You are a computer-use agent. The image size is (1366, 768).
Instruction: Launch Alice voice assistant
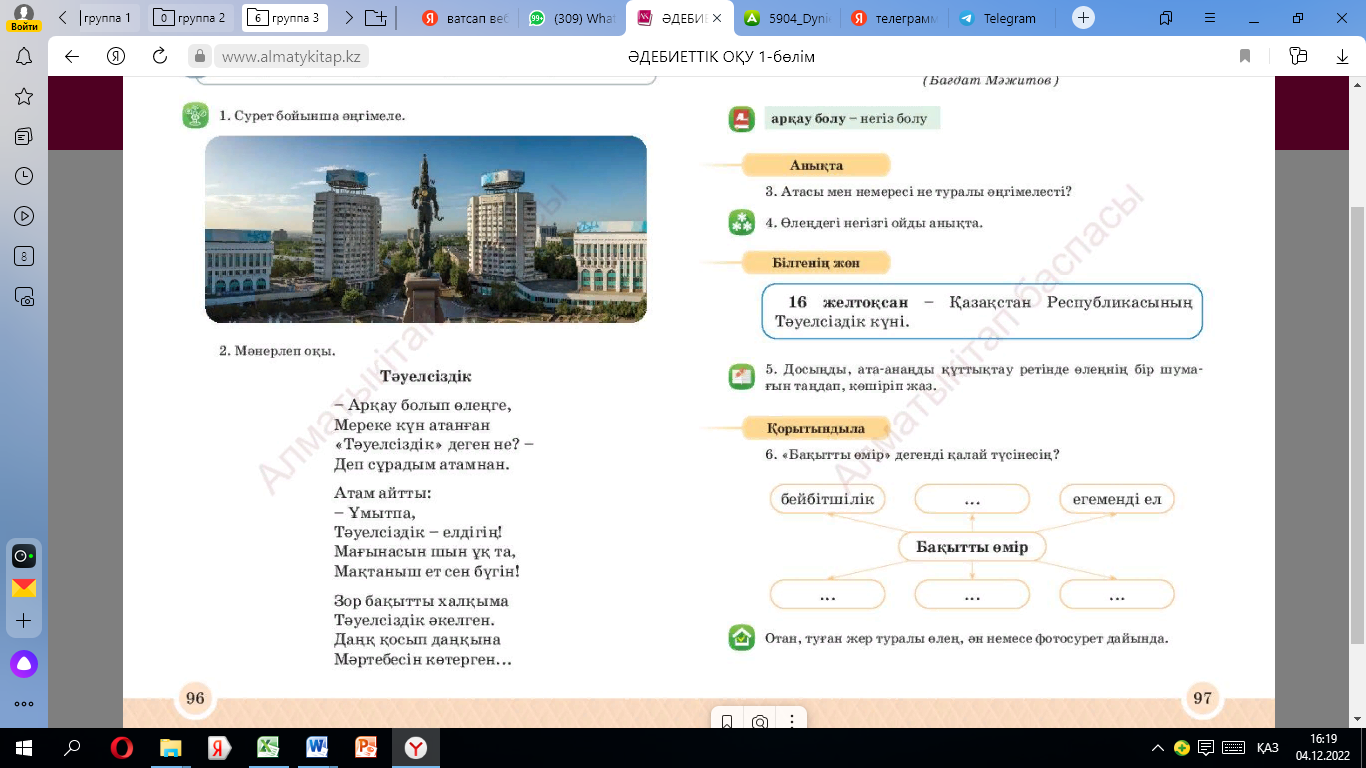tap(24, 663)
